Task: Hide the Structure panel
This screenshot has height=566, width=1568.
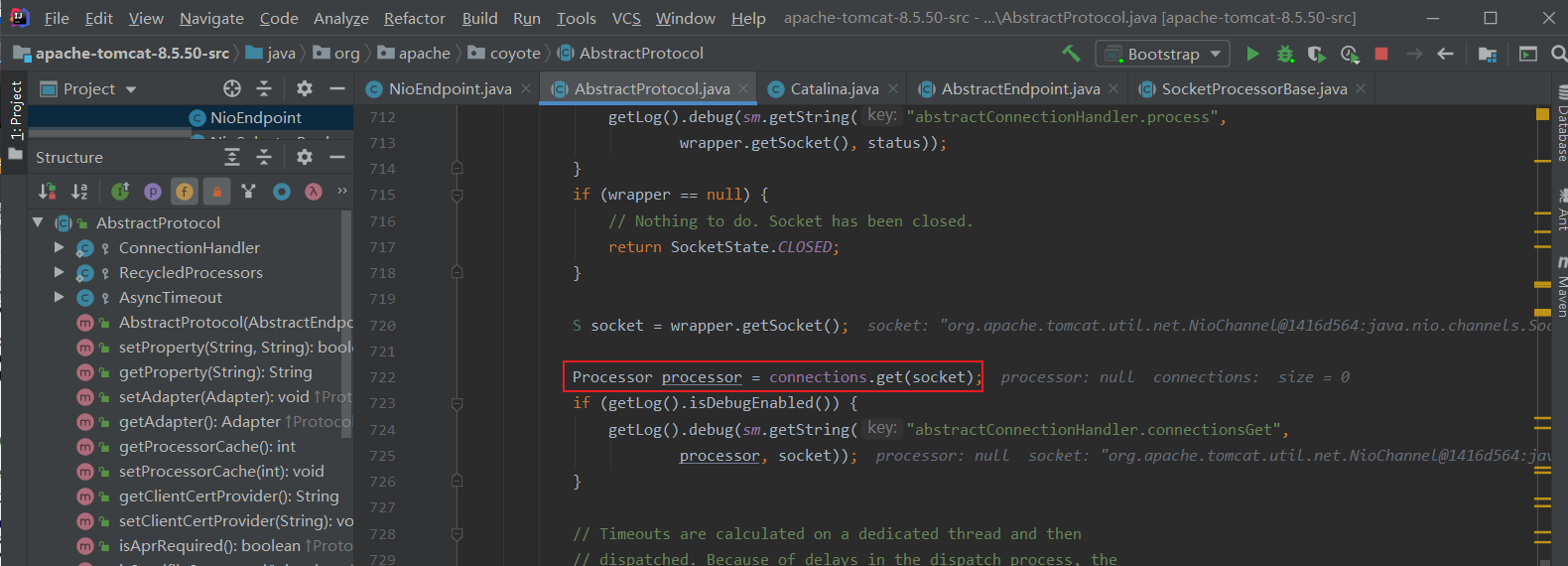Action: pyautogui.click(x=337, y=157)
